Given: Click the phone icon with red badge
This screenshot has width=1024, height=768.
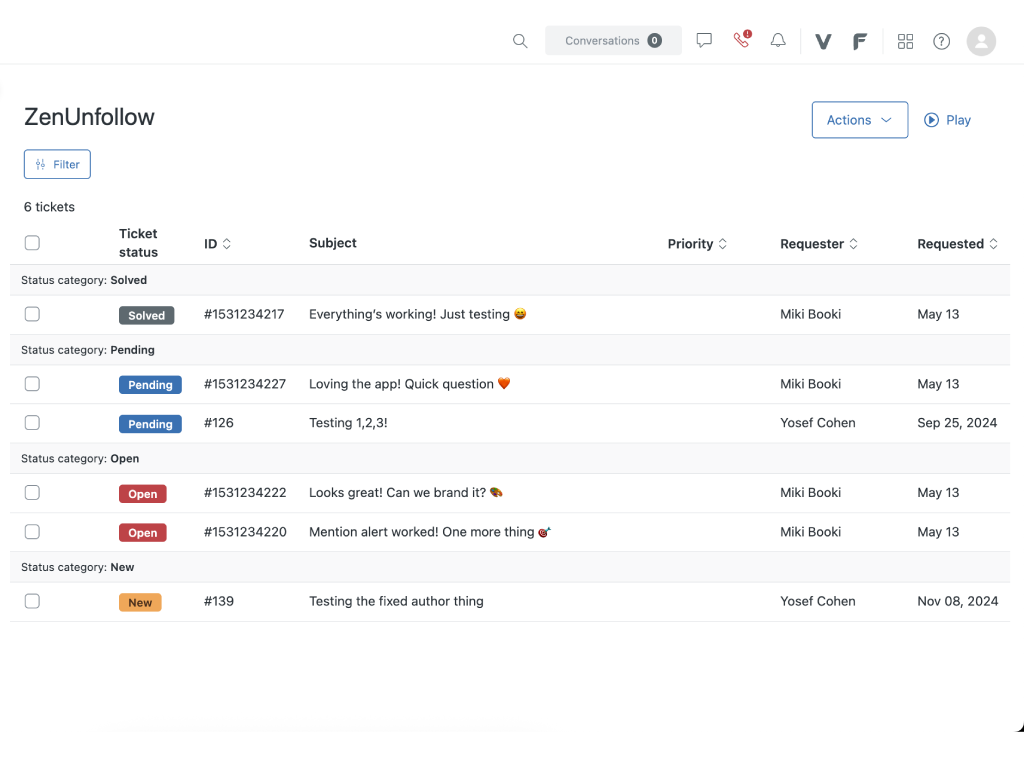Looking at the screenshot, I should 741,41.
